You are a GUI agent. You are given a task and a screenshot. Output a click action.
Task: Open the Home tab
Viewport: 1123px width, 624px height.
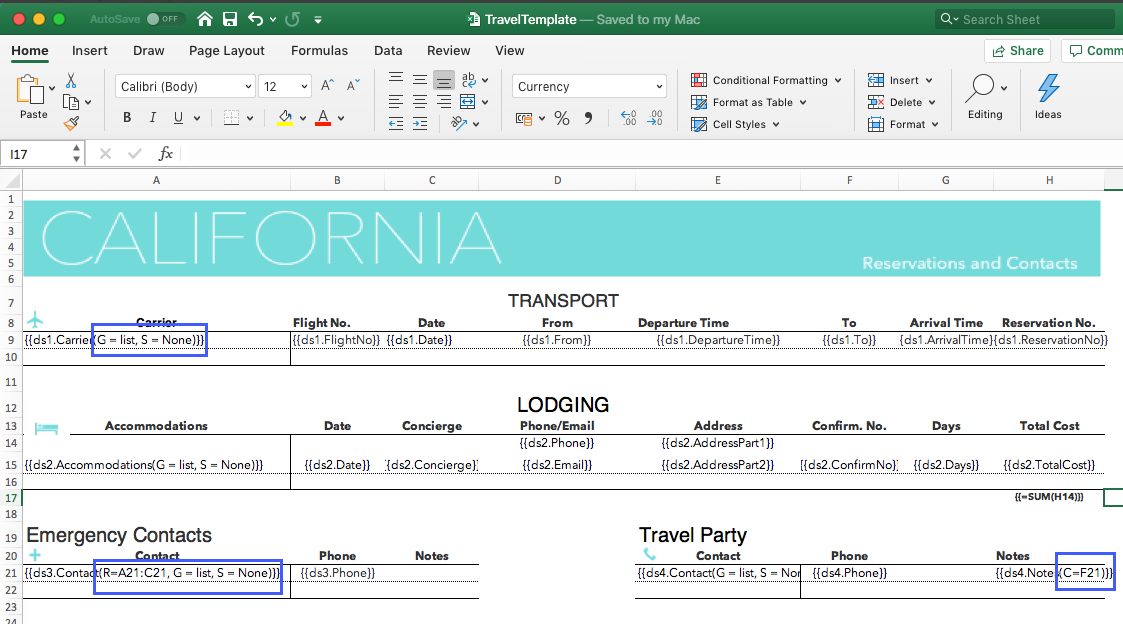coord(30,51)
